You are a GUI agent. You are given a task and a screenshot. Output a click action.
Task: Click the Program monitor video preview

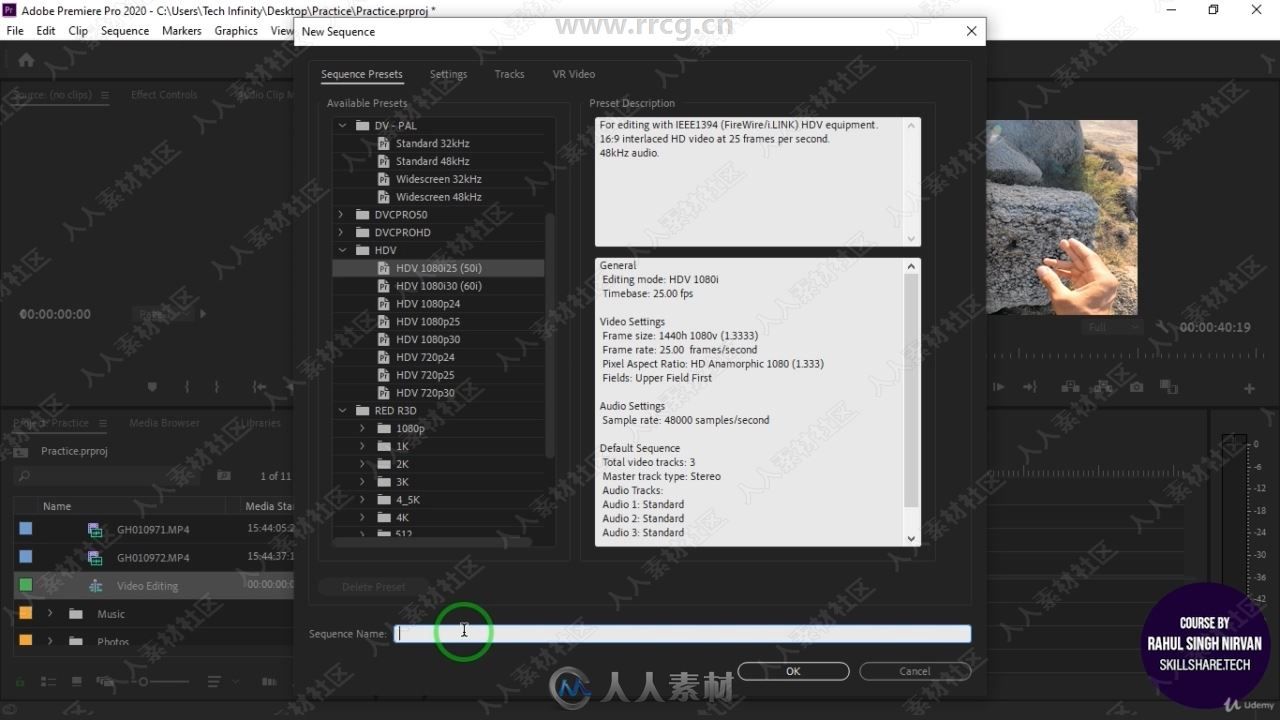(x=1061, y=217)
